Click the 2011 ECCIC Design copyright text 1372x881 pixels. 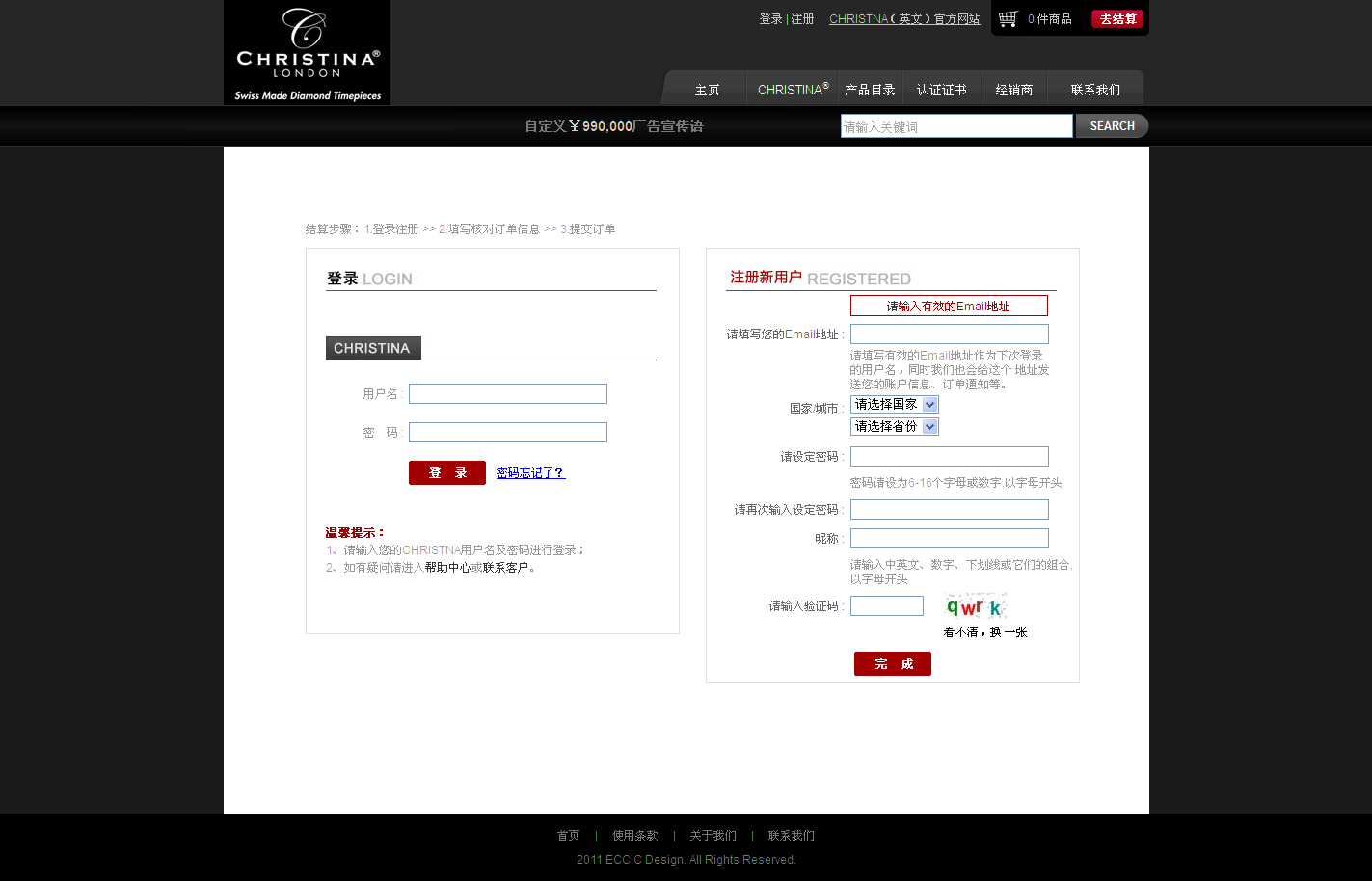click(x=686, y=860)
